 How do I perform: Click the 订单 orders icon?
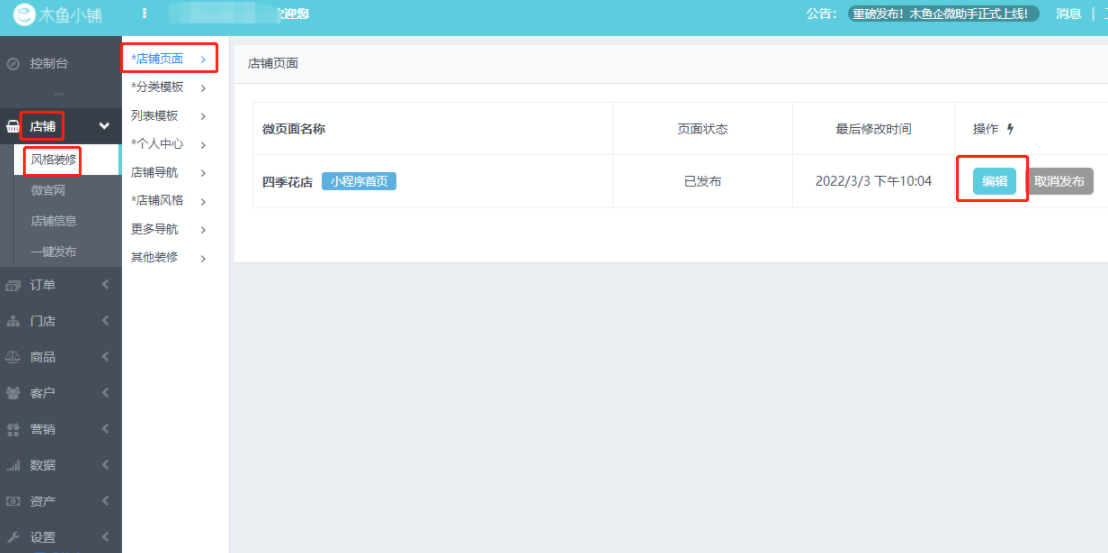pyautogui.click(x=13, y=285)
